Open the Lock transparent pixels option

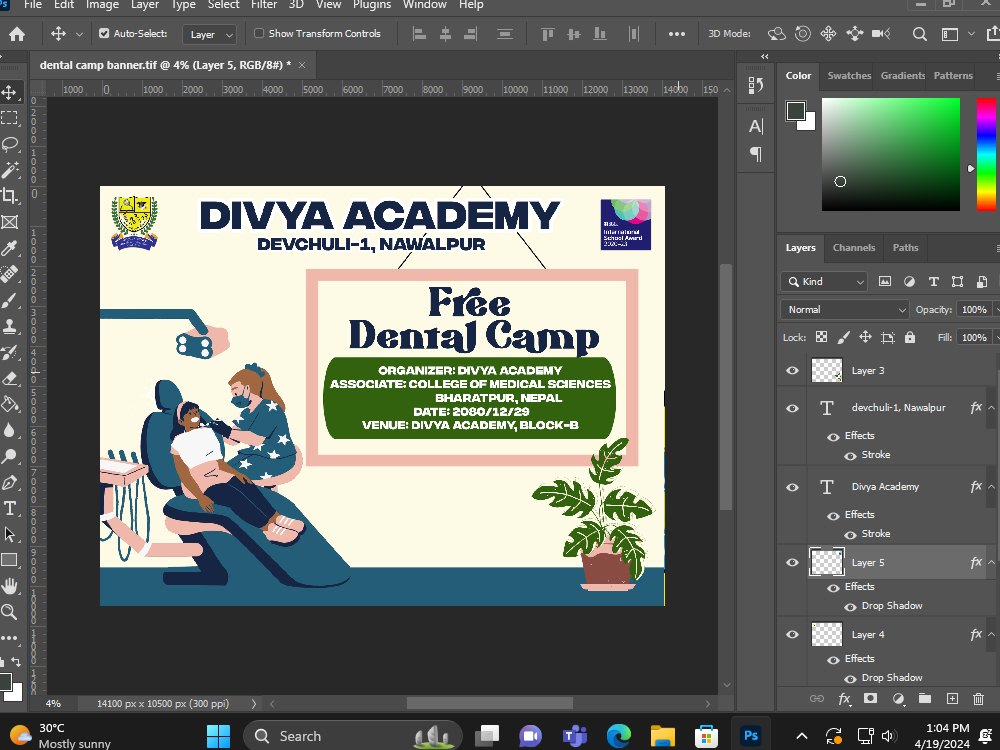coord(820,337)
